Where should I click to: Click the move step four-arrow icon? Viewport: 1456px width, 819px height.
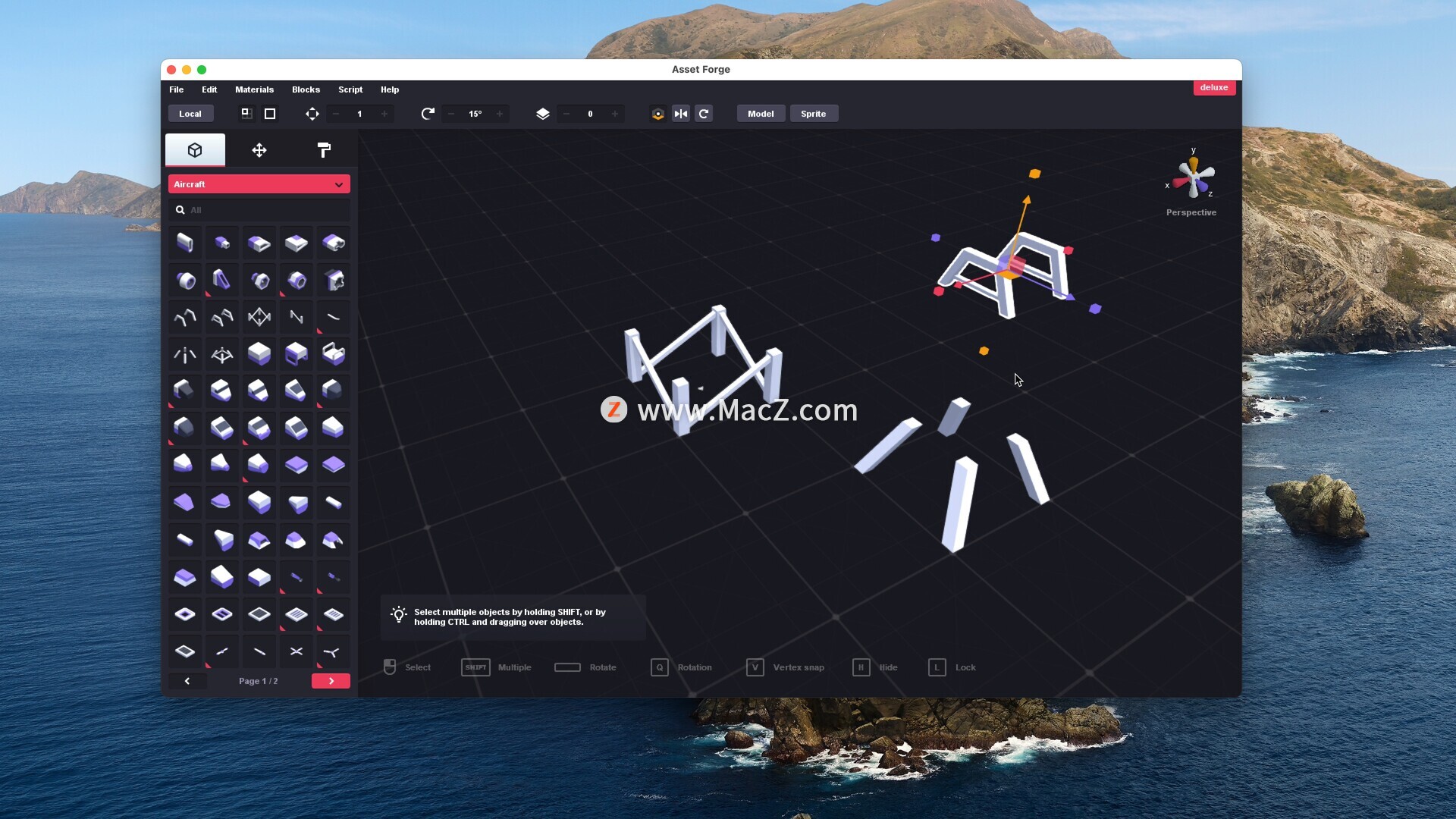312,114
